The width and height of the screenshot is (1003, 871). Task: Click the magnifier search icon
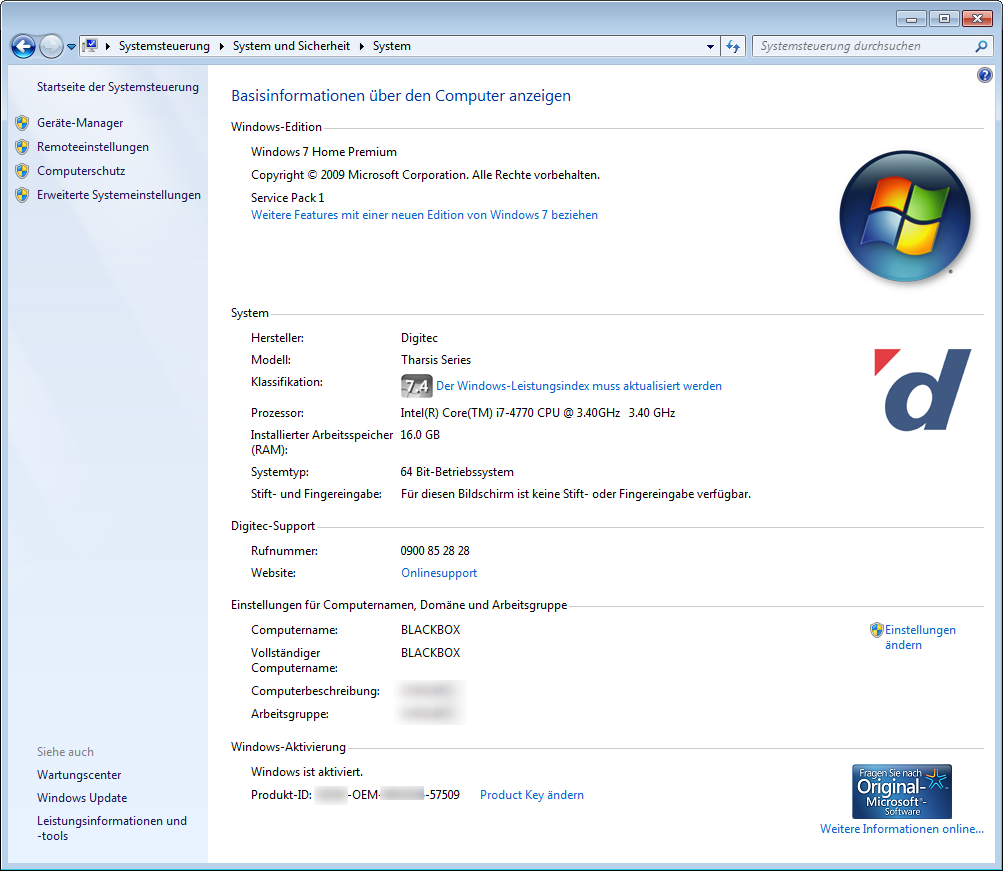tap(981, 46)
